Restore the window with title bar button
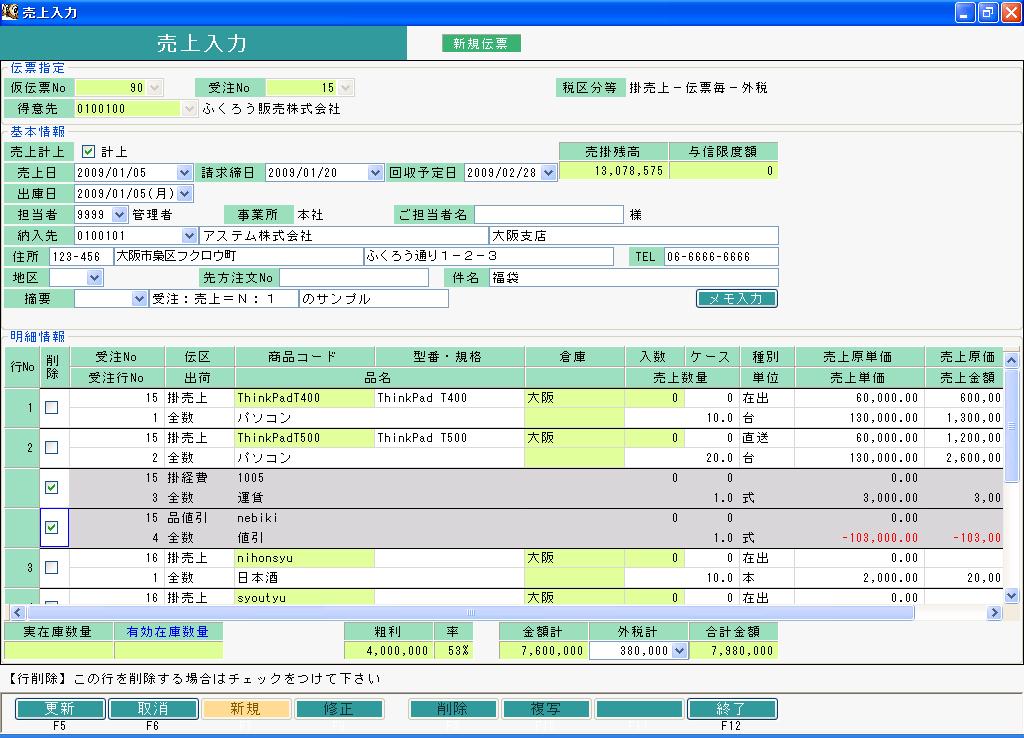The width and height of the screenshot is (1024, 738). click(x=987, y=12)
